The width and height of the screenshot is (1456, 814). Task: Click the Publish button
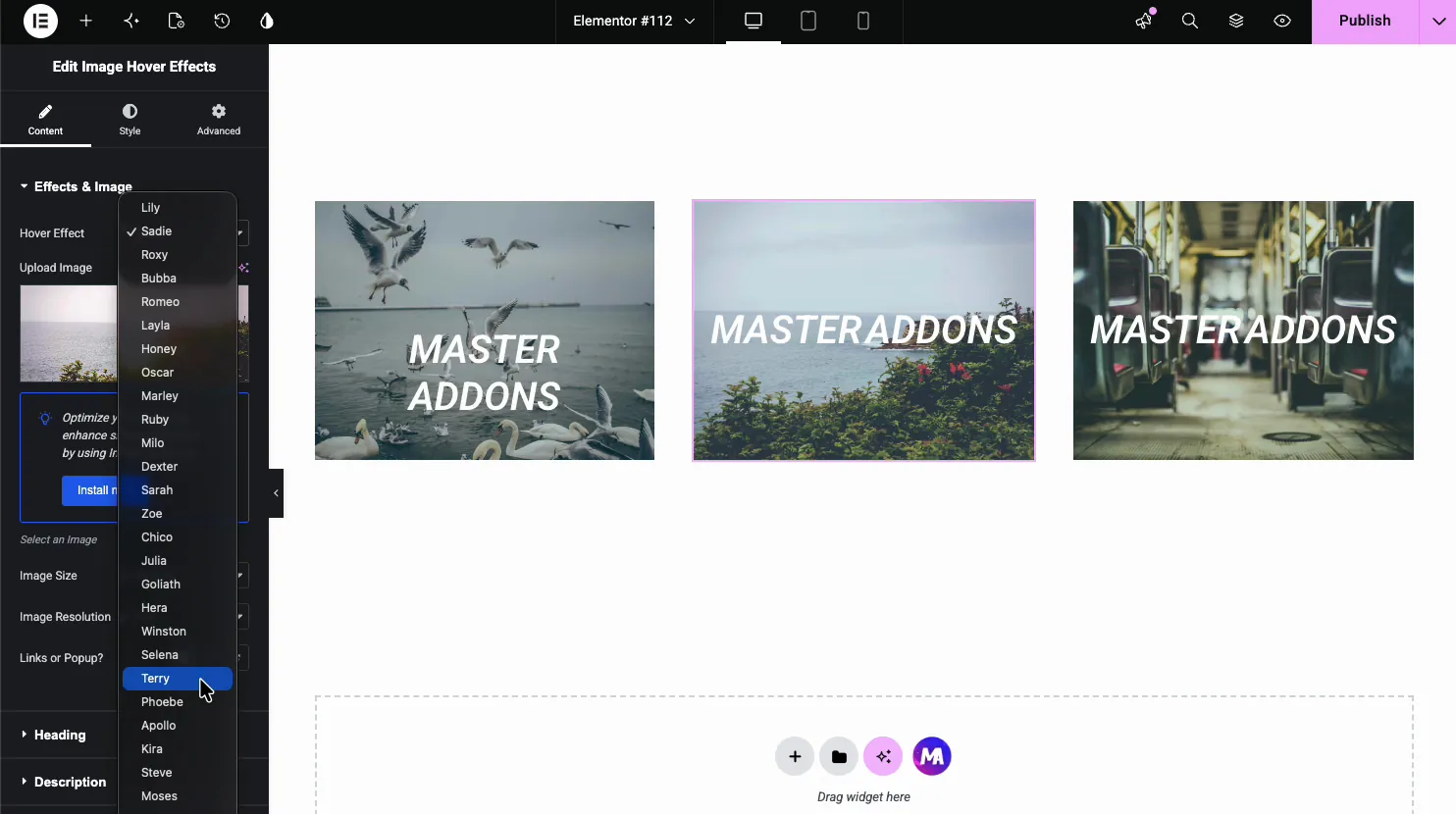coord(1365,21)
